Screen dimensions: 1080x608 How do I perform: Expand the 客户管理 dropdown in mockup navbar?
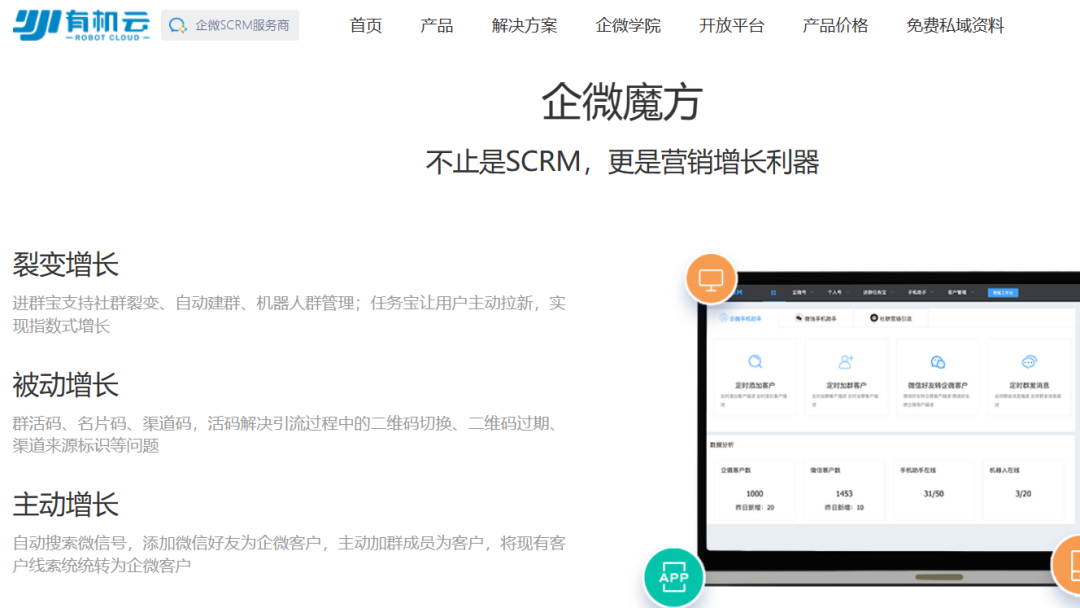[x=960, y=293]
